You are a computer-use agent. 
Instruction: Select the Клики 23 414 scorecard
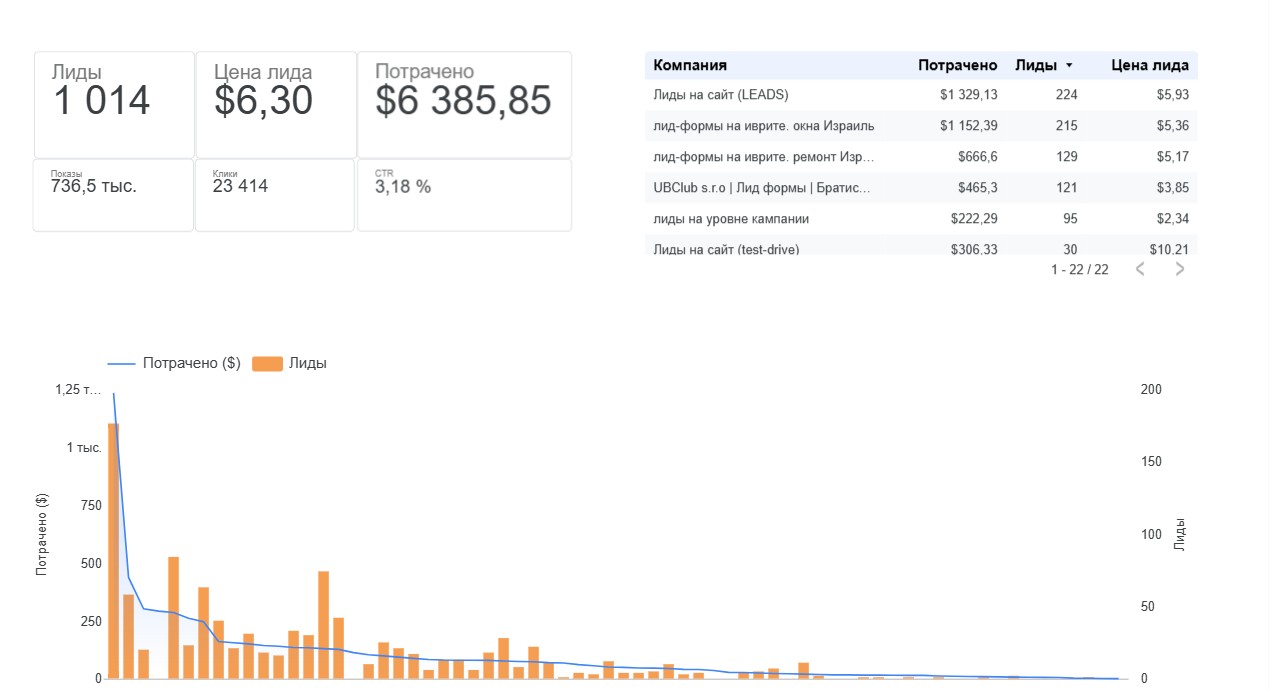pos(275,195)
